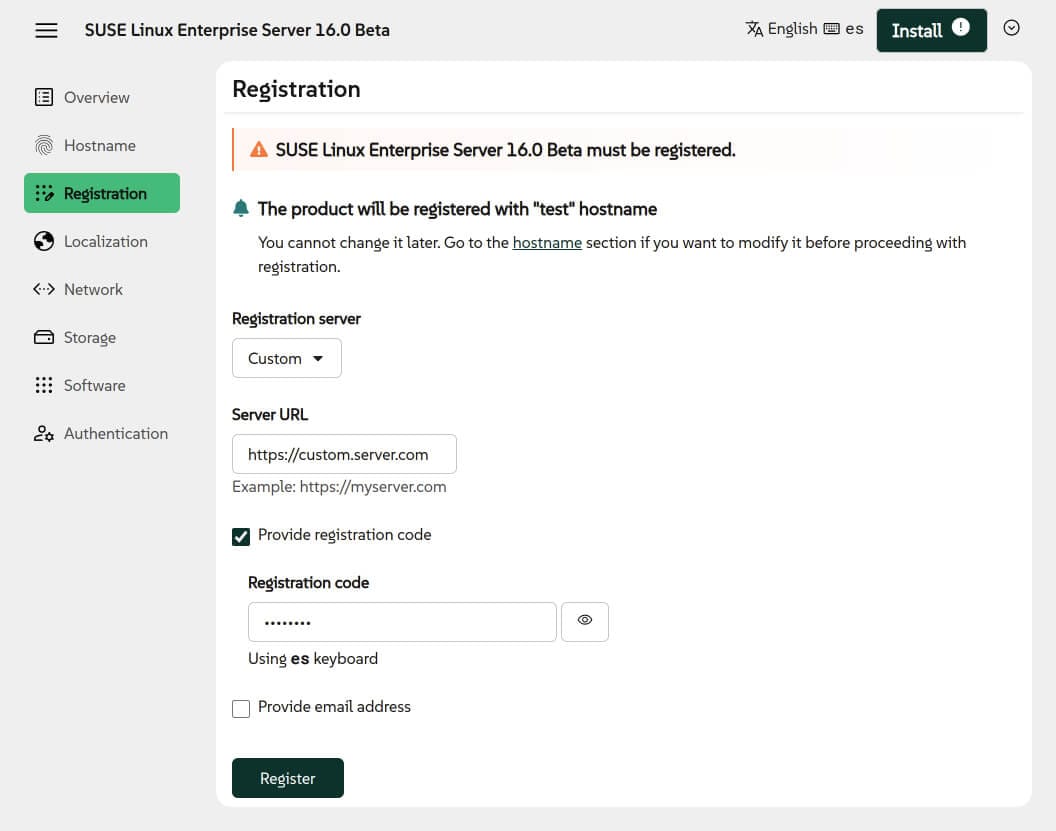Click the Register button
1056x831 pixels.
pyautogui.click(x=288, y=778)
